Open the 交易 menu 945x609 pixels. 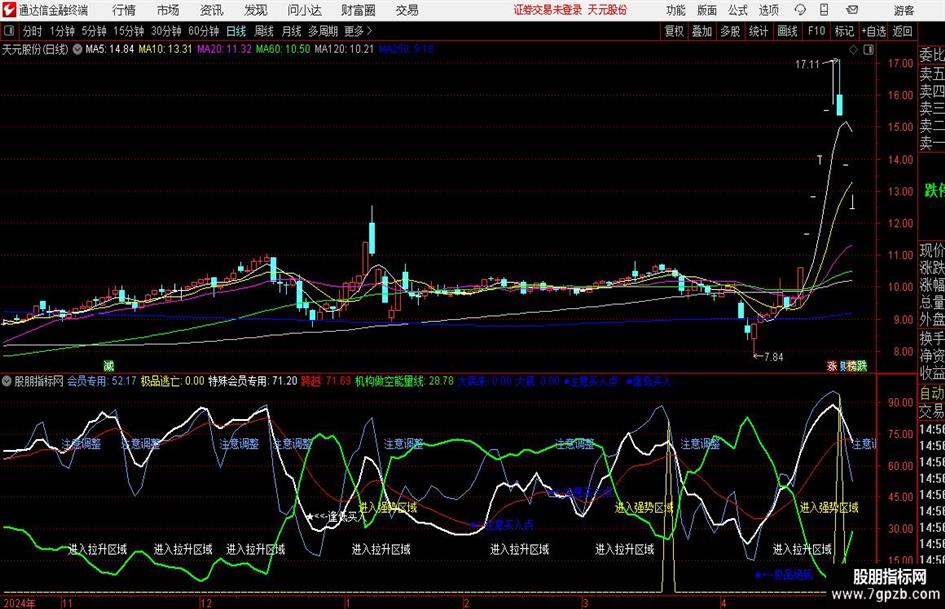point(407,10)
